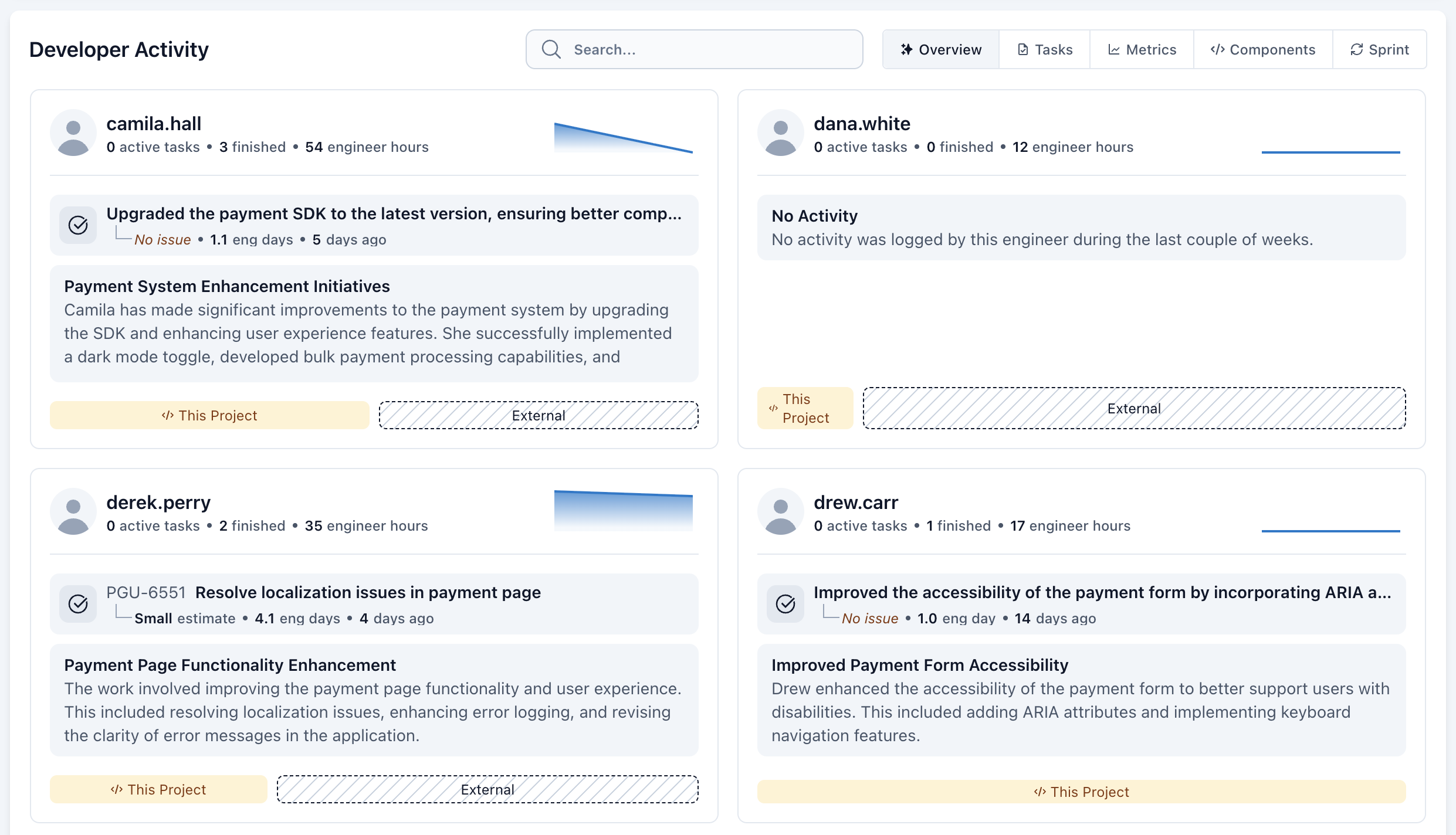Viewport: 1456px width, 835px height.
Task: Click camila.hall's avatar icon
Action: [x=73, y=133]
